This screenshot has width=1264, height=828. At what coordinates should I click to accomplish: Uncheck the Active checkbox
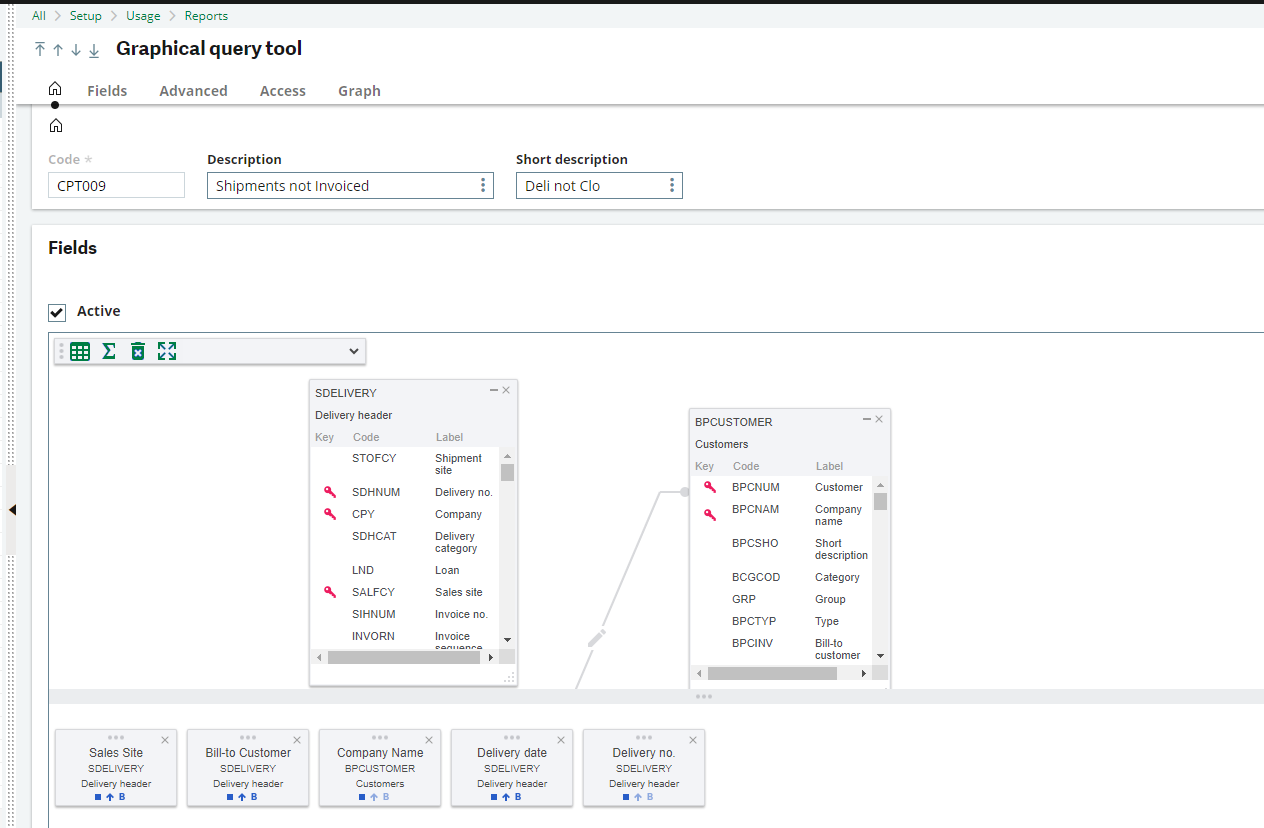click(57, 311)
